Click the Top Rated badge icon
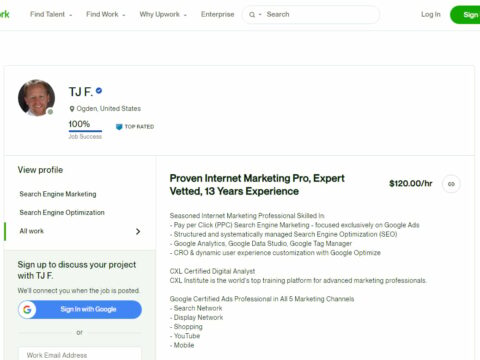Viewport: 480px width, 360px height. 119,127
